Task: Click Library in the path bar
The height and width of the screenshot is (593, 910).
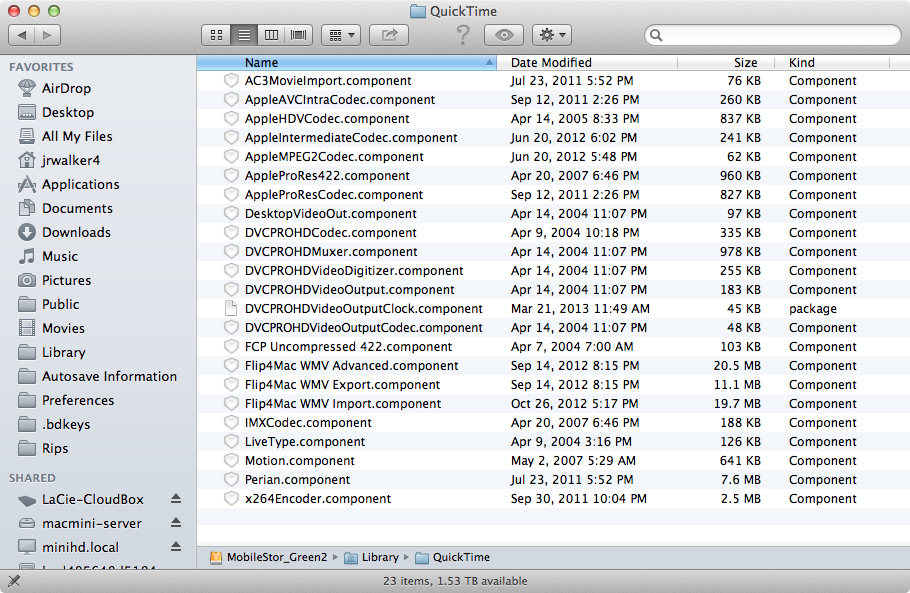Action: 371,558
